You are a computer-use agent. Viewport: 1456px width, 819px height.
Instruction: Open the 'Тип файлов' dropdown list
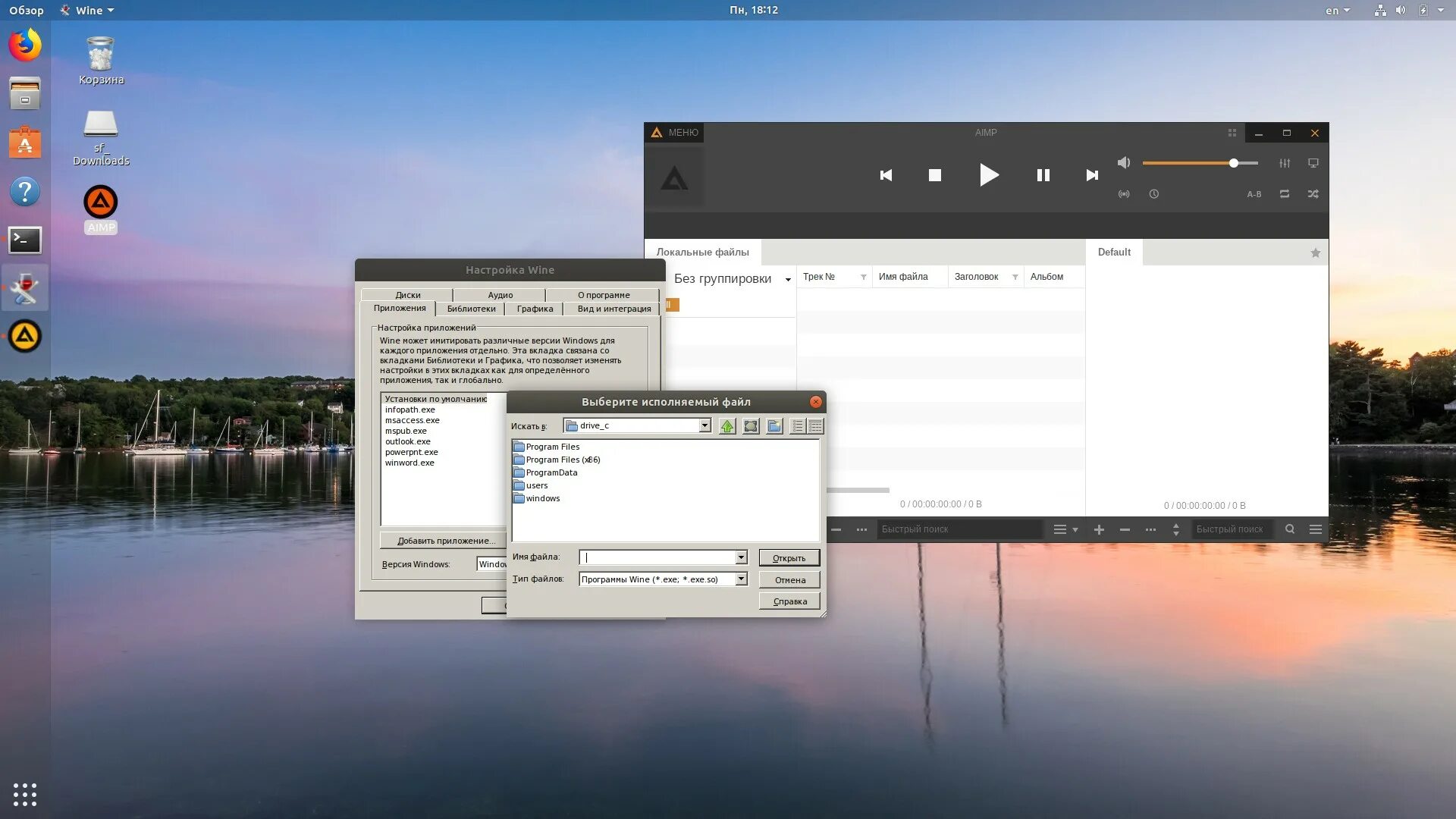741,579
